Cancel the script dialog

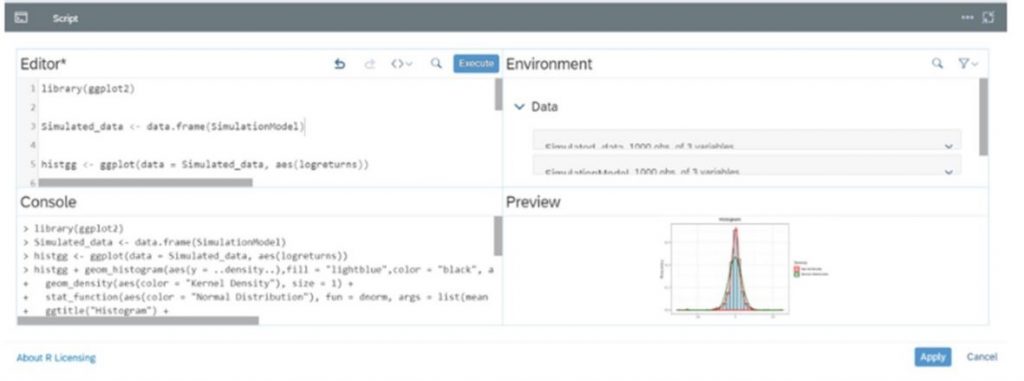pyautogui.click(x=982, y=357)
